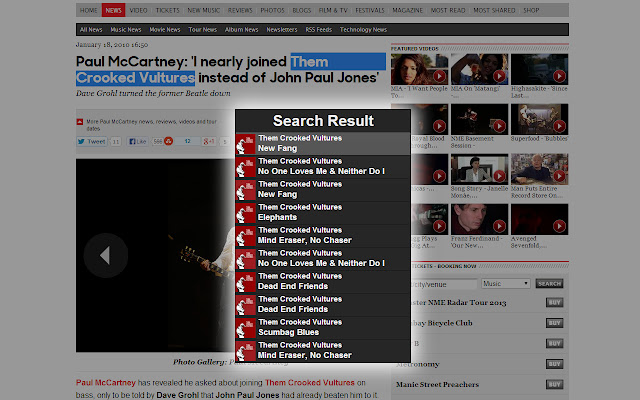Click the city/venue input field
The image size is (640, 400).
[x=444, y=284]
